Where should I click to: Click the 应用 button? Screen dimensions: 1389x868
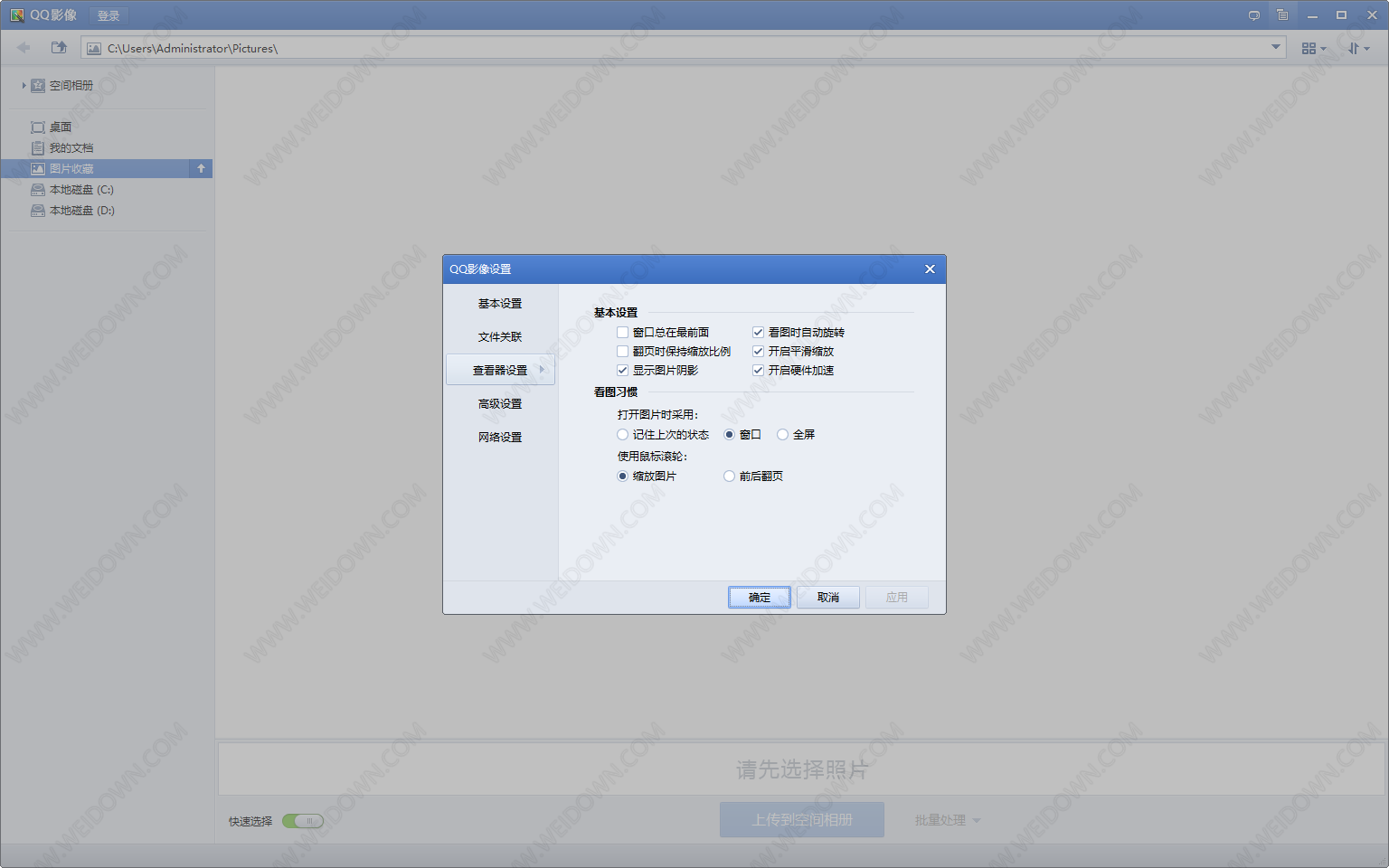(897, 598)
